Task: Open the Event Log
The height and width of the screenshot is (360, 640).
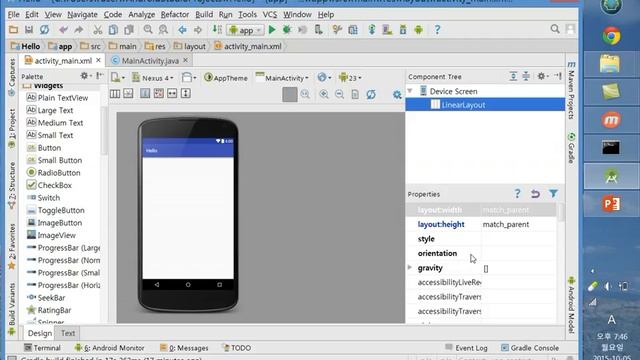Action: coord(467,348)
